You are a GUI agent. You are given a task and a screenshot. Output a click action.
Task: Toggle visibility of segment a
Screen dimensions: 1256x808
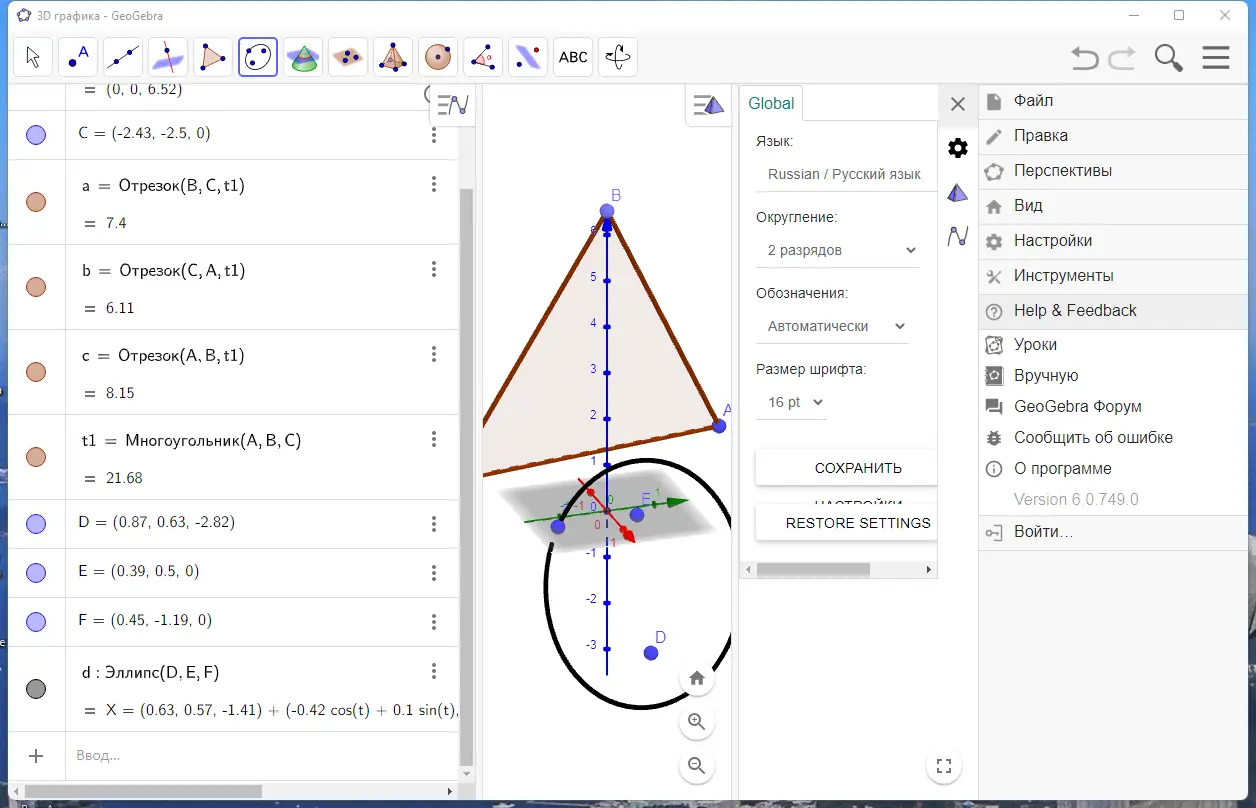[36, 202]
